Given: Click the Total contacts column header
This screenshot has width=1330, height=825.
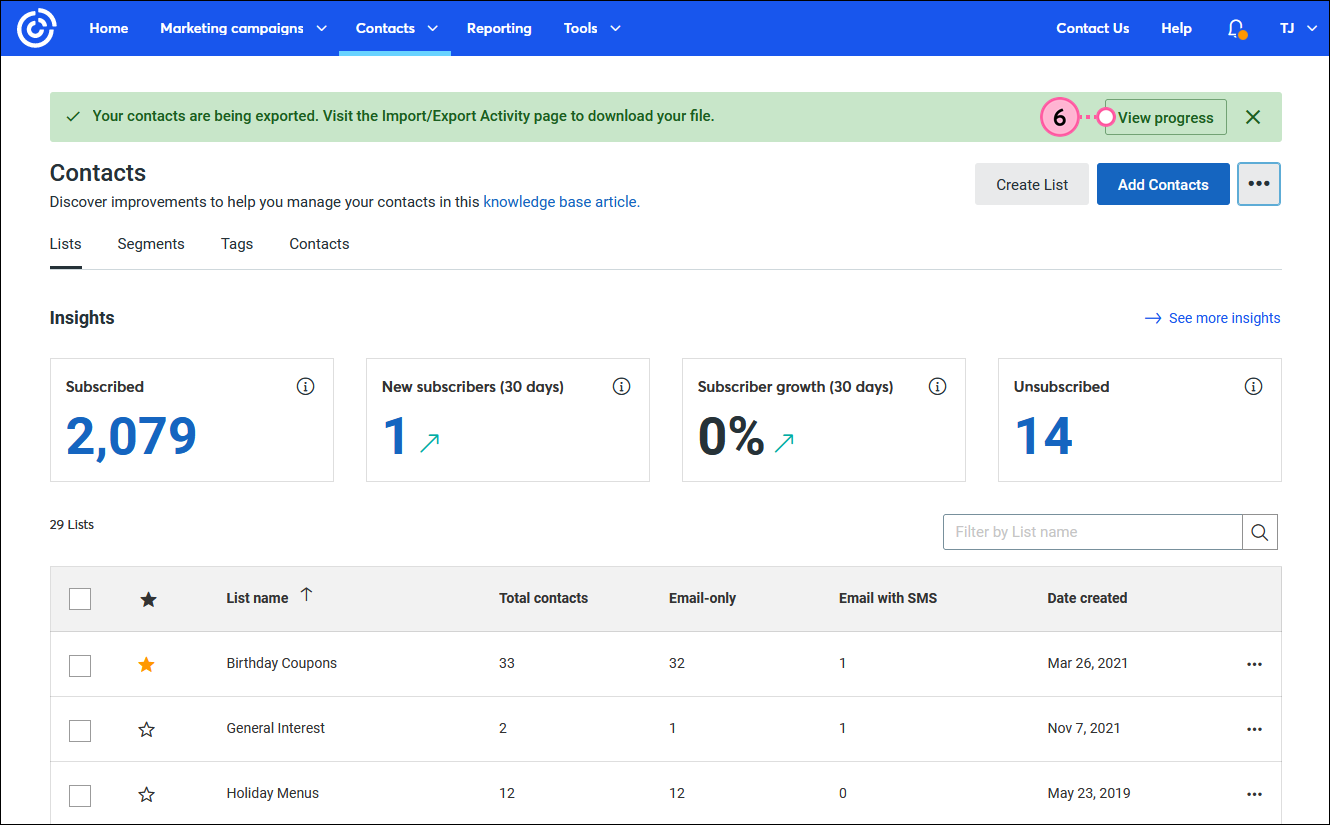Looking at the screenshot, I should coord(543,598).
